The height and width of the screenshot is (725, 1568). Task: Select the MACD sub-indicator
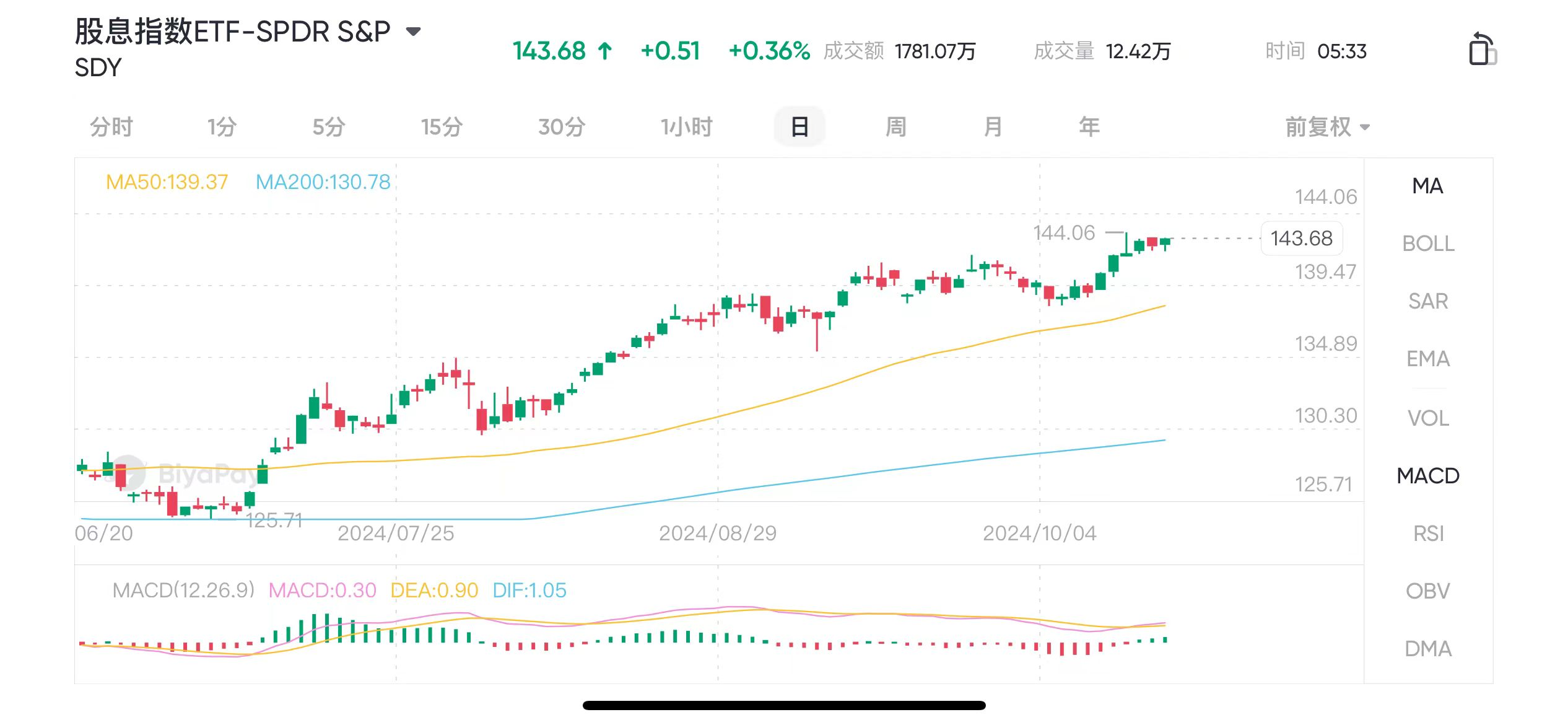(x=1428, y=476)
